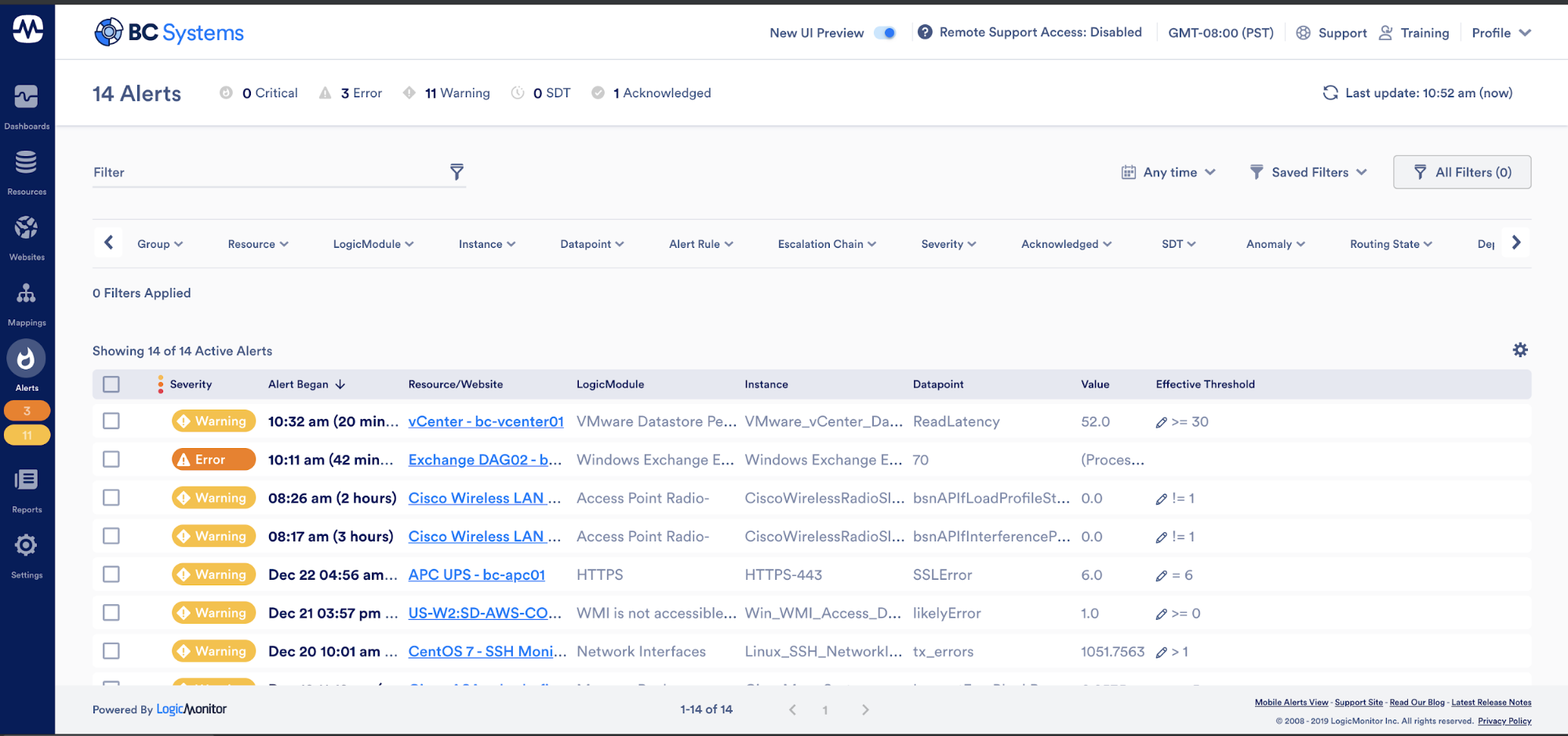This screenshot has width=1568, height=736.
Task: Expand the Severity filter dropdown
Action: point(948,244)
